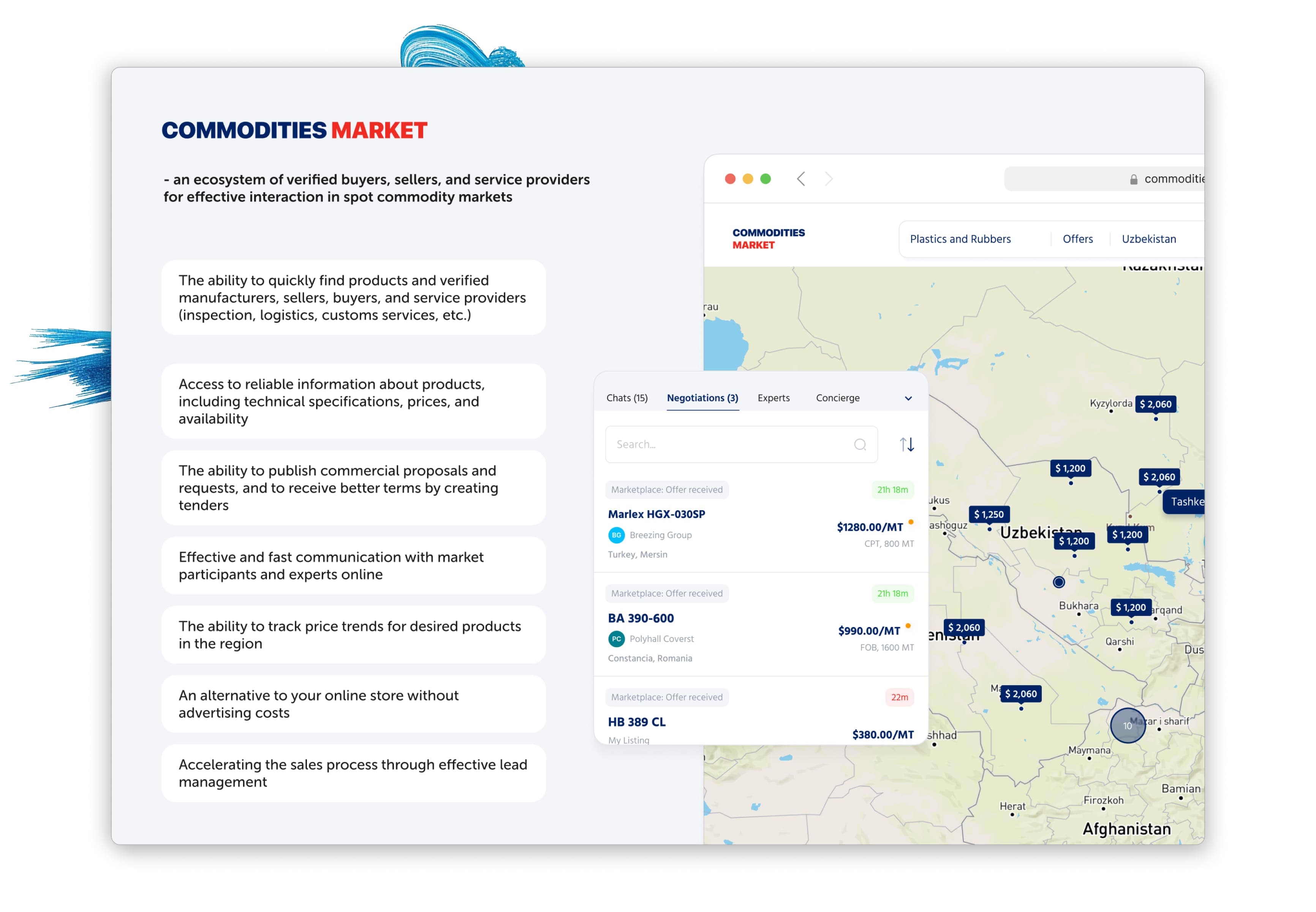This screenshot has width=1316, height=912.
Task: Click the padlock icon in the address bar
Action: (1133, 179)
